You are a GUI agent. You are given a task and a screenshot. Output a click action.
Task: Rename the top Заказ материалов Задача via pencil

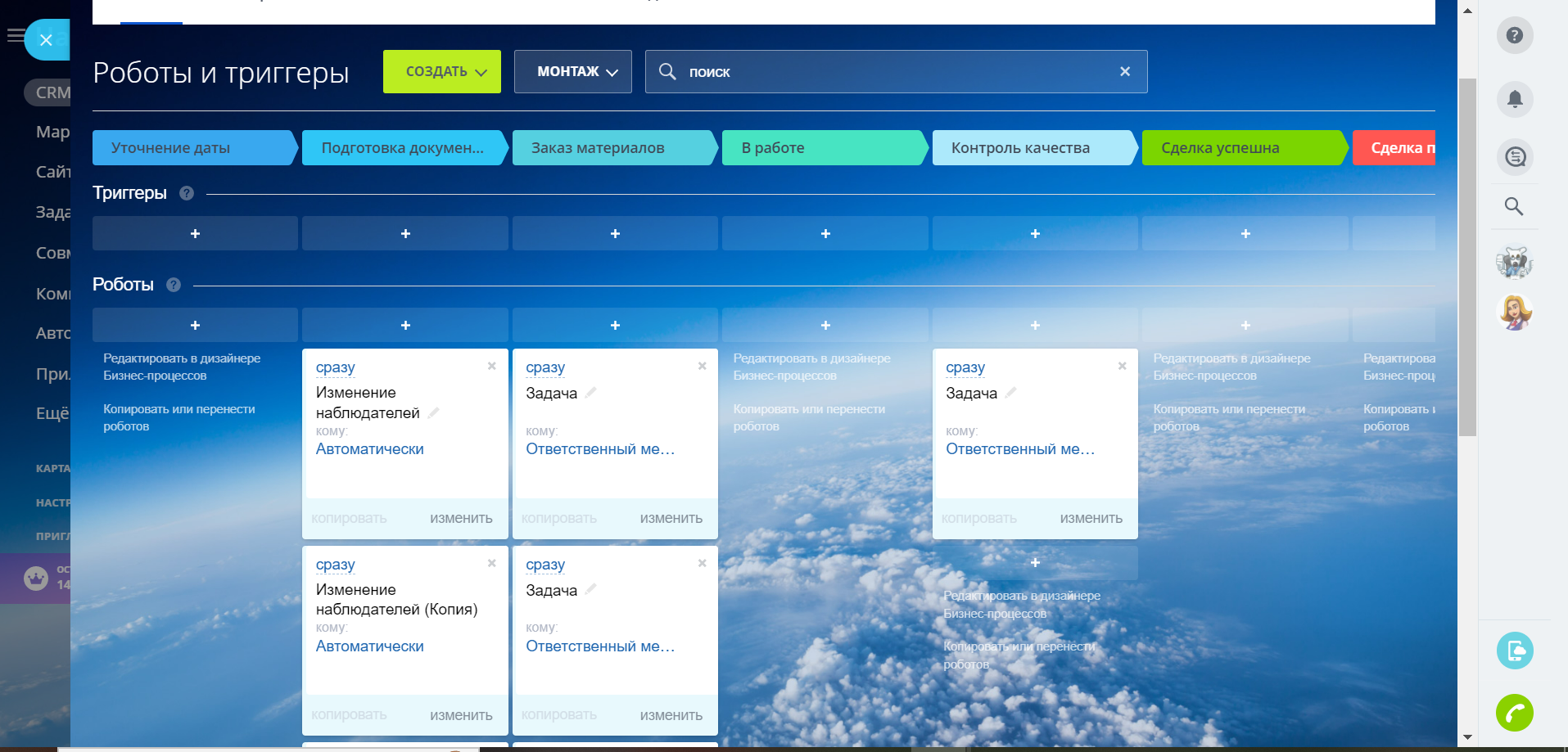click(590, 393)
